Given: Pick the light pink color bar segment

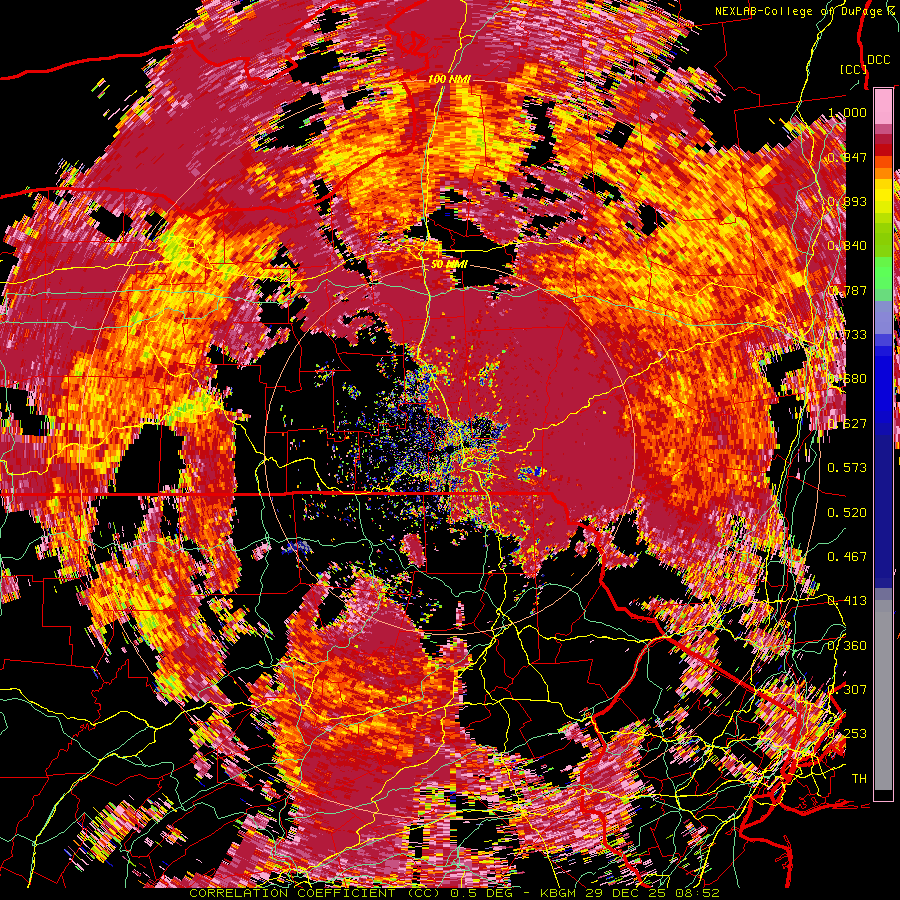Looking at the screenshot, I should [x=883, y=106].
